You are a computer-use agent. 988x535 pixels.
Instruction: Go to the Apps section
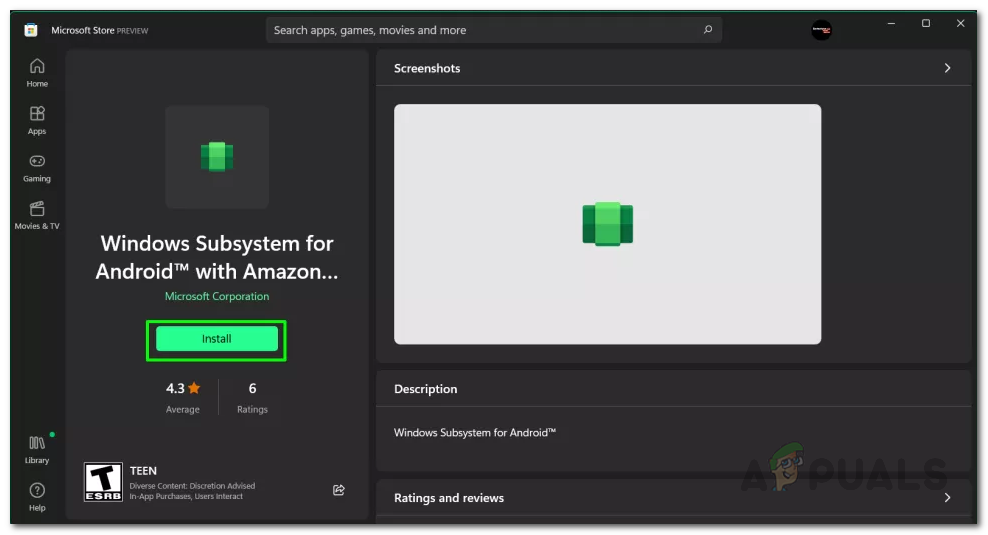37,120
